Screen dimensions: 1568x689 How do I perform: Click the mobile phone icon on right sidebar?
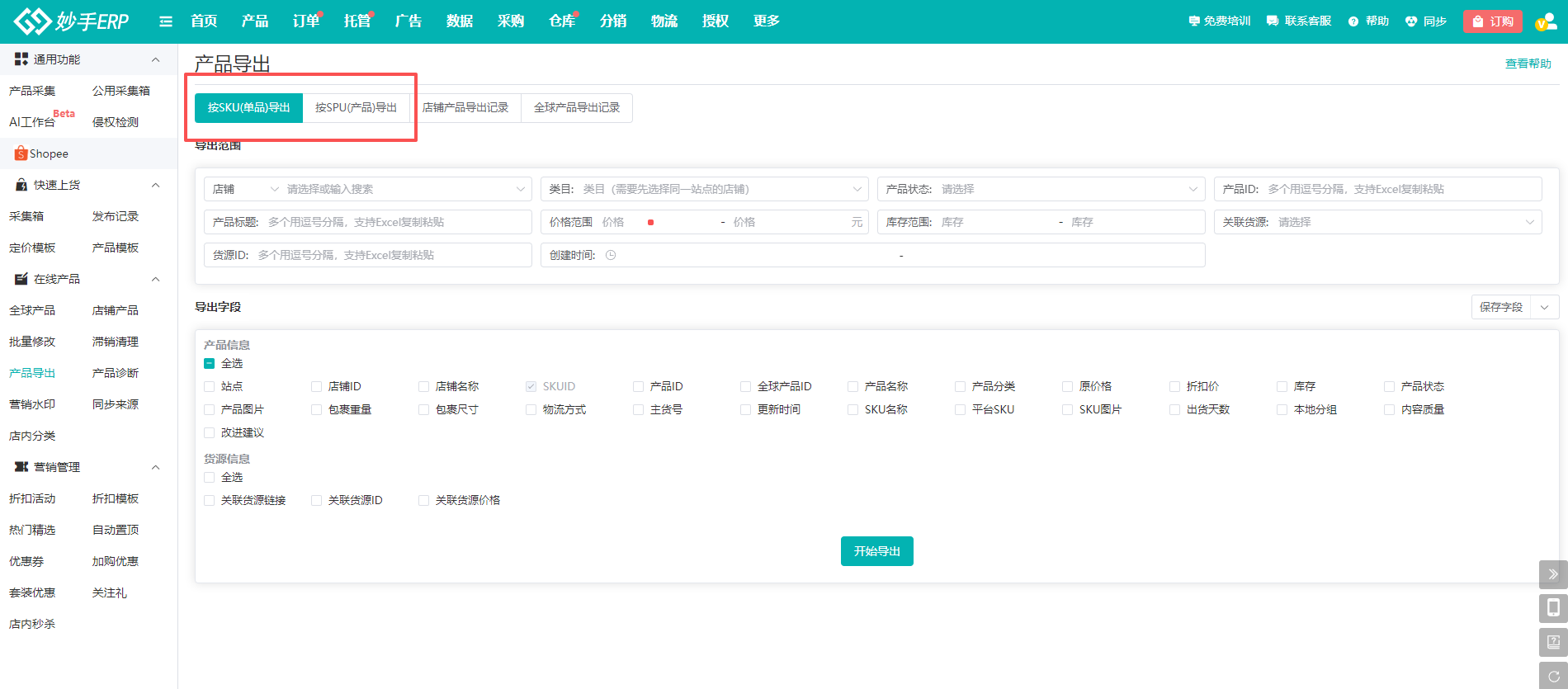1552,608
